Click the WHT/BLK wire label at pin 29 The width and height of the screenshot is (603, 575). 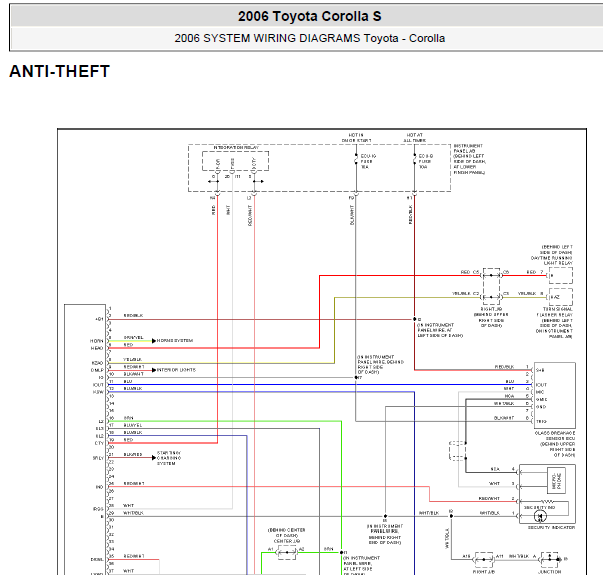[x=133, y=513]
